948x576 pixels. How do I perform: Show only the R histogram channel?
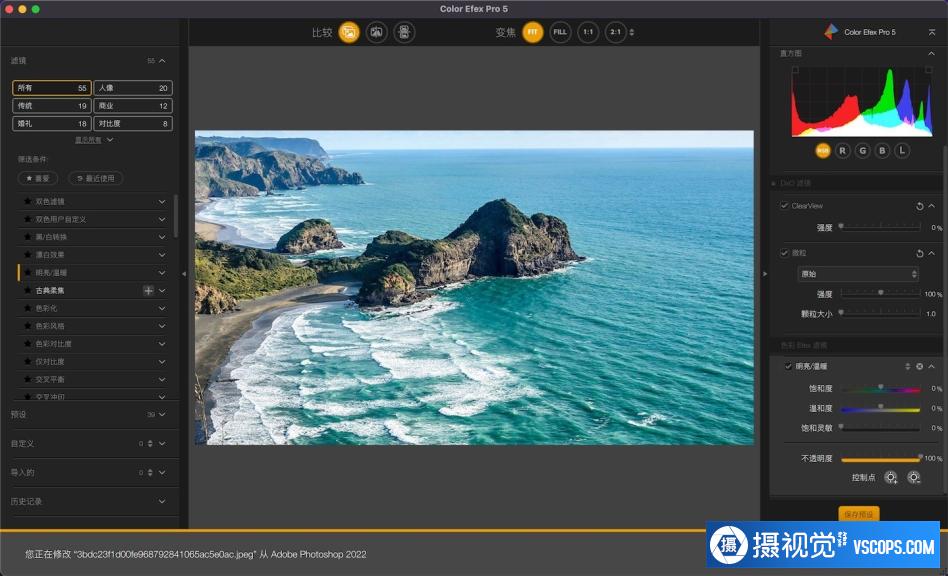pyautogui.click(x=843, y=150)
